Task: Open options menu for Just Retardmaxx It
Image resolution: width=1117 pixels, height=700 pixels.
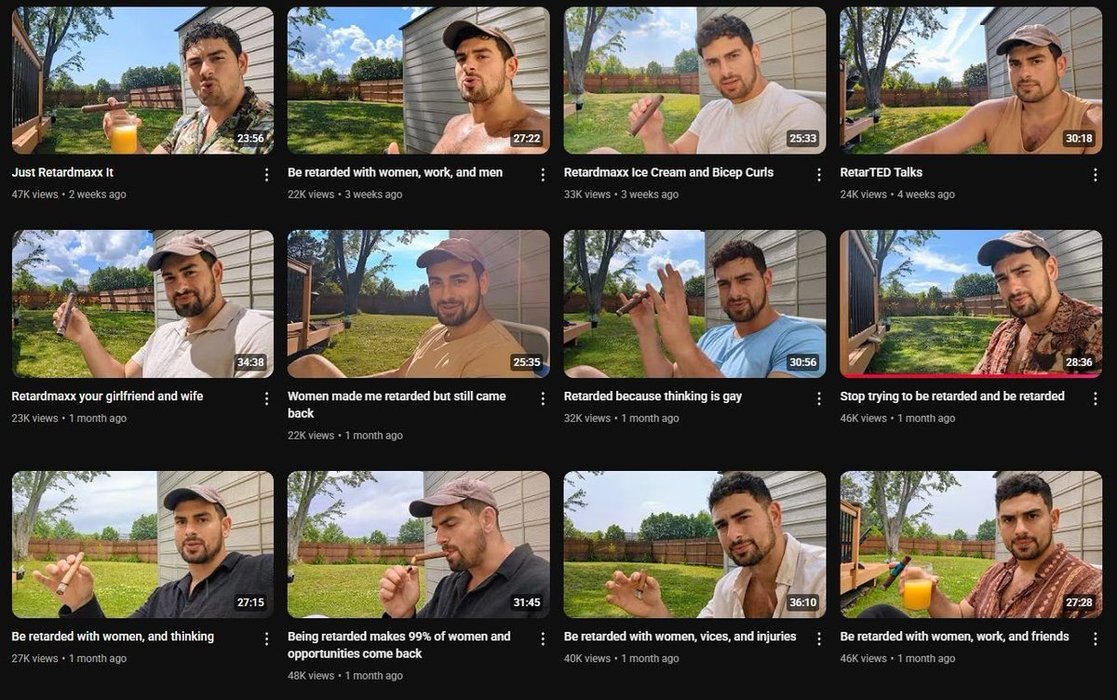Action: (266, 174)
